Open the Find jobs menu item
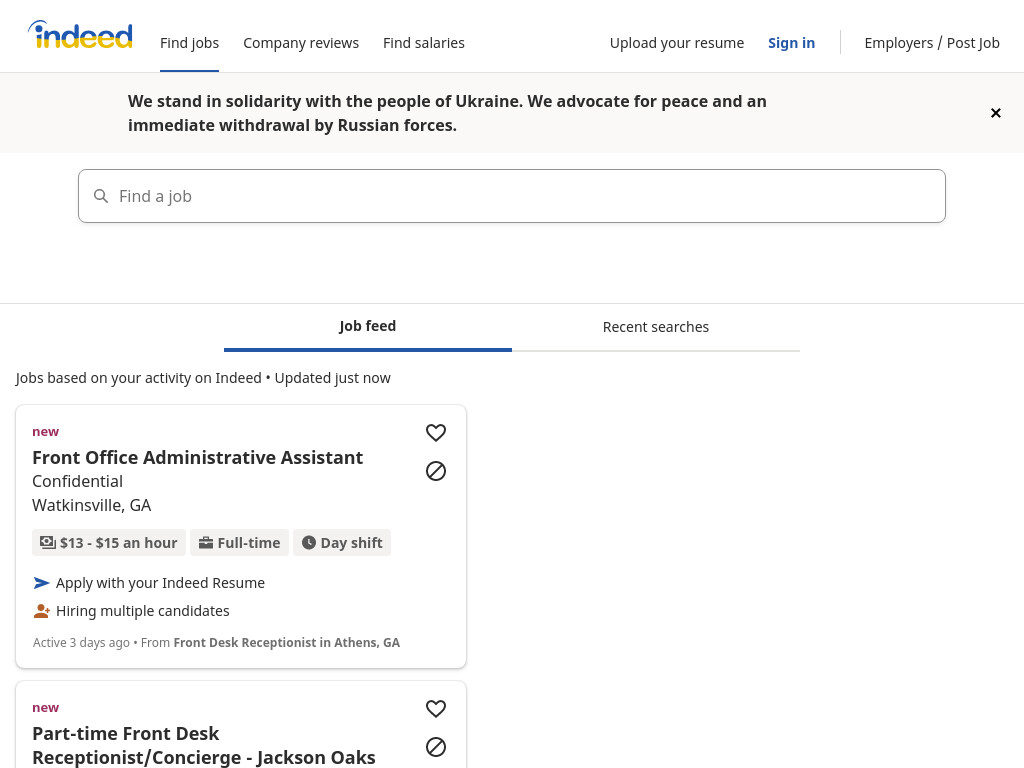 point(189,43)
